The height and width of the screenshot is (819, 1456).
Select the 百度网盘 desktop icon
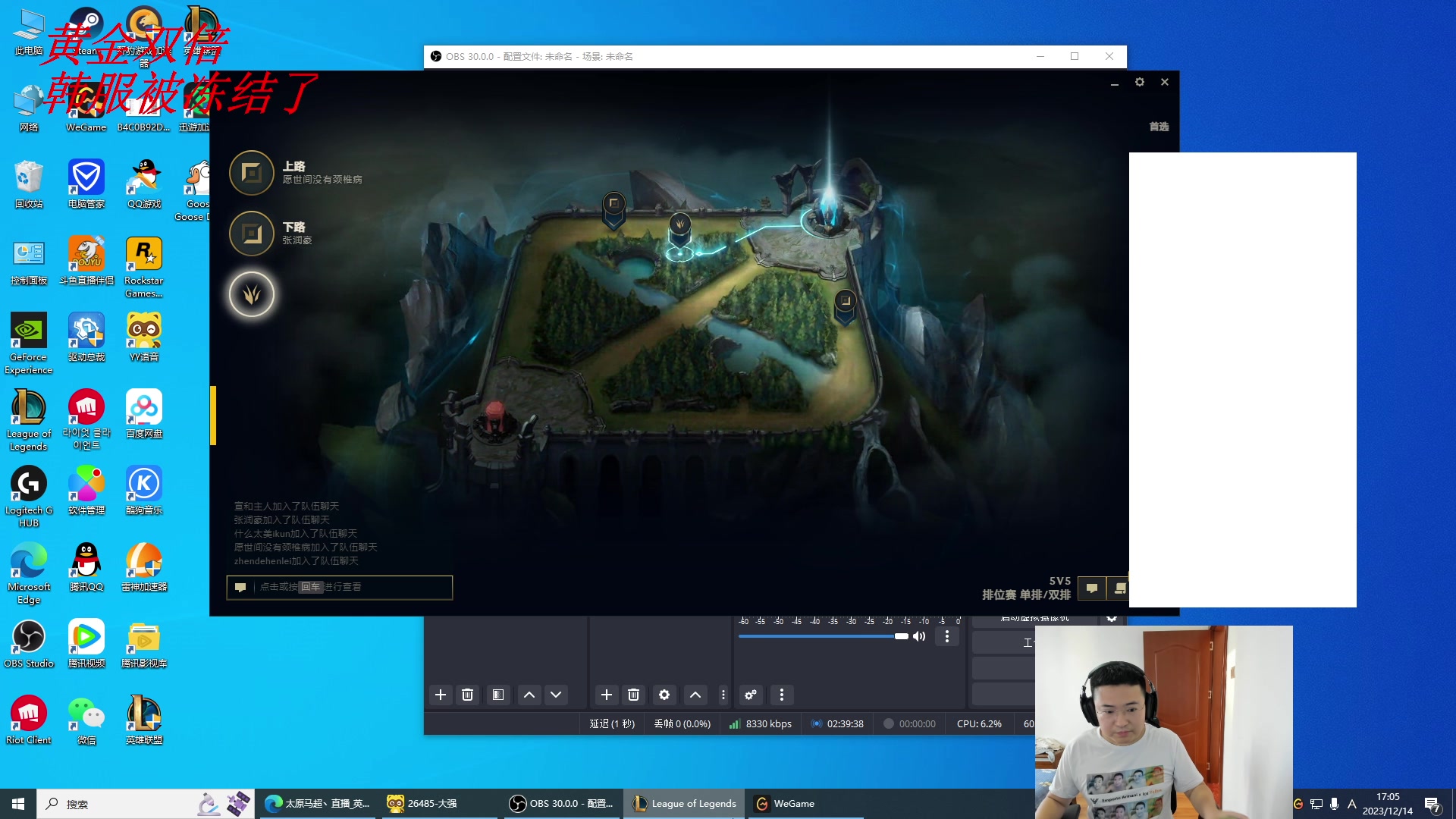(144, 414)
